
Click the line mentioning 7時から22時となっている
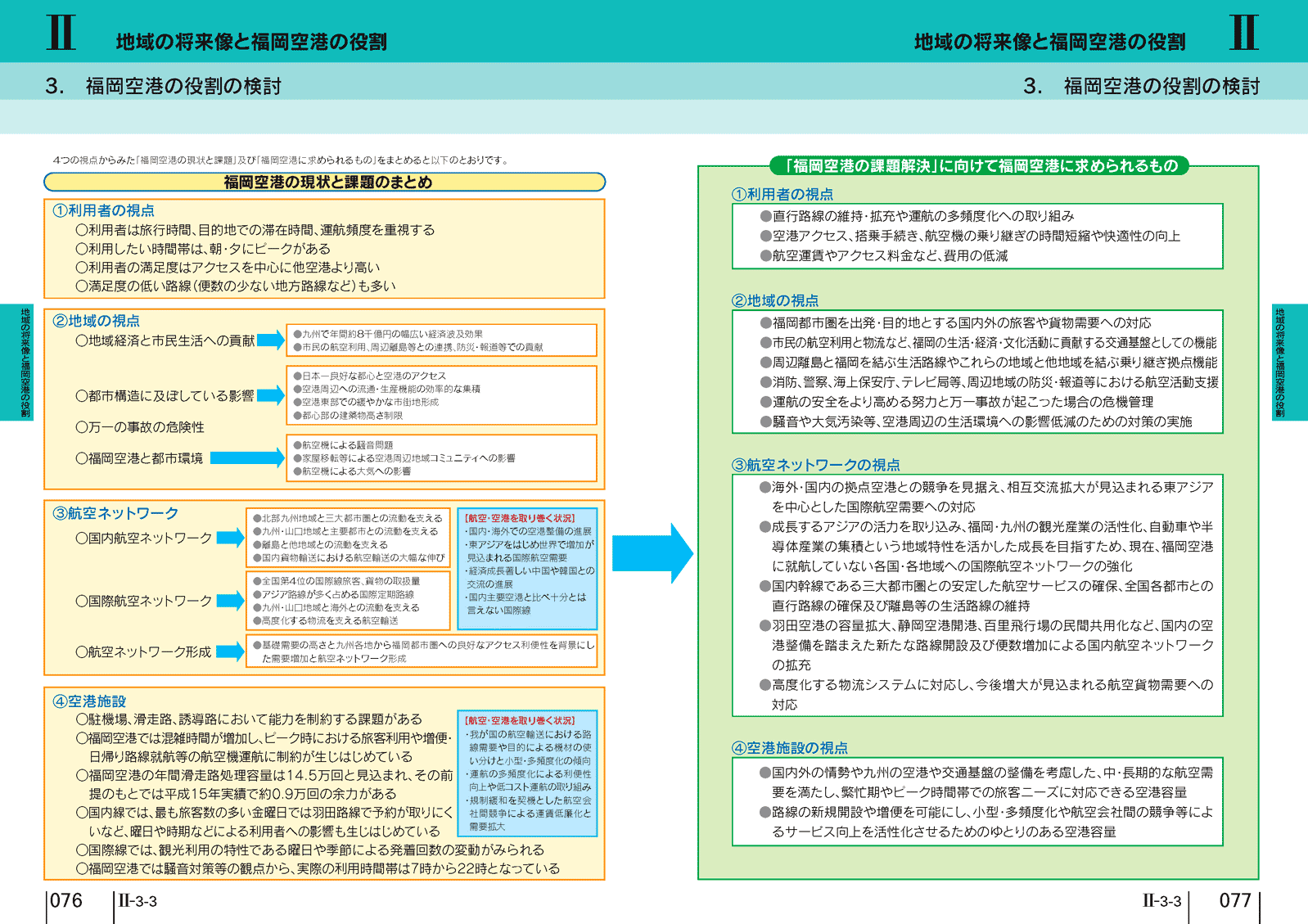coord(318,868)
